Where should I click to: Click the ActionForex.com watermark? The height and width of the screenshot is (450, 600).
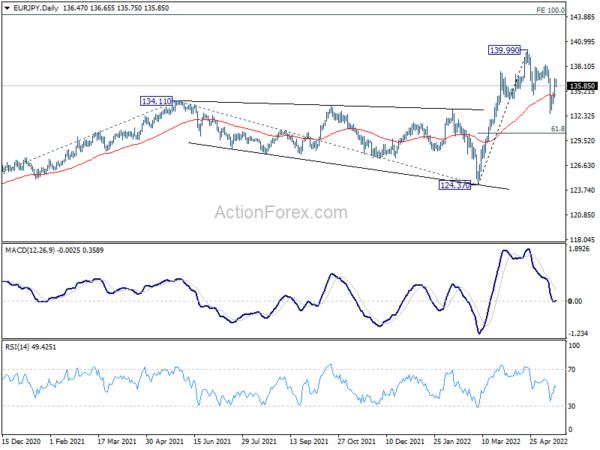coord(281,212)
